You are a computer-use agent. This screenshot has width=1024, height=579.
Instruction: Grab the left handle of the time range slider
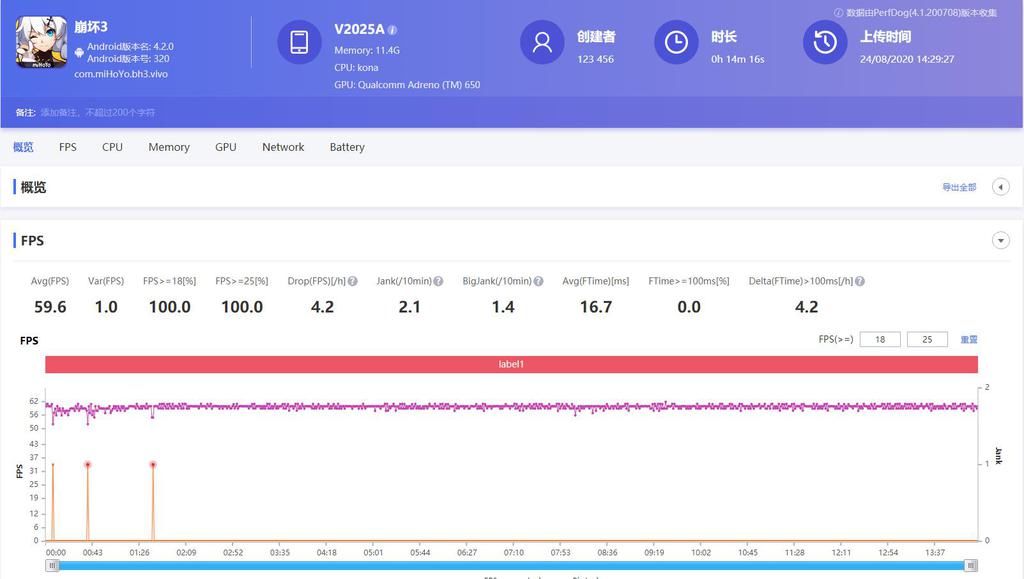pos(51,565)
